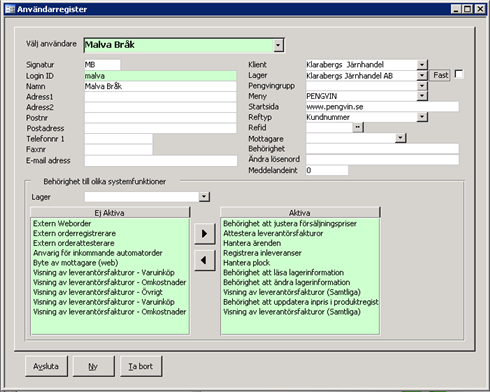
Task: Click the Ändra lösenord field
Action: [382, 159]
